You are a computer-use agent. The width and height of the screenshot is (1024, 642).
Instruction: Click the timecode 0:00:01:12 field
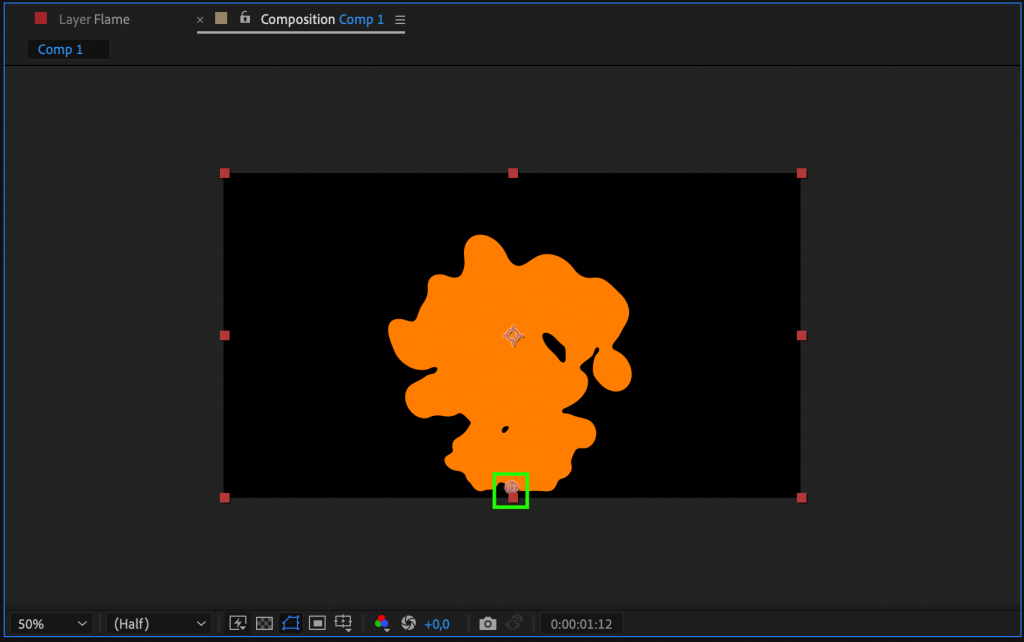click(581, 623)
